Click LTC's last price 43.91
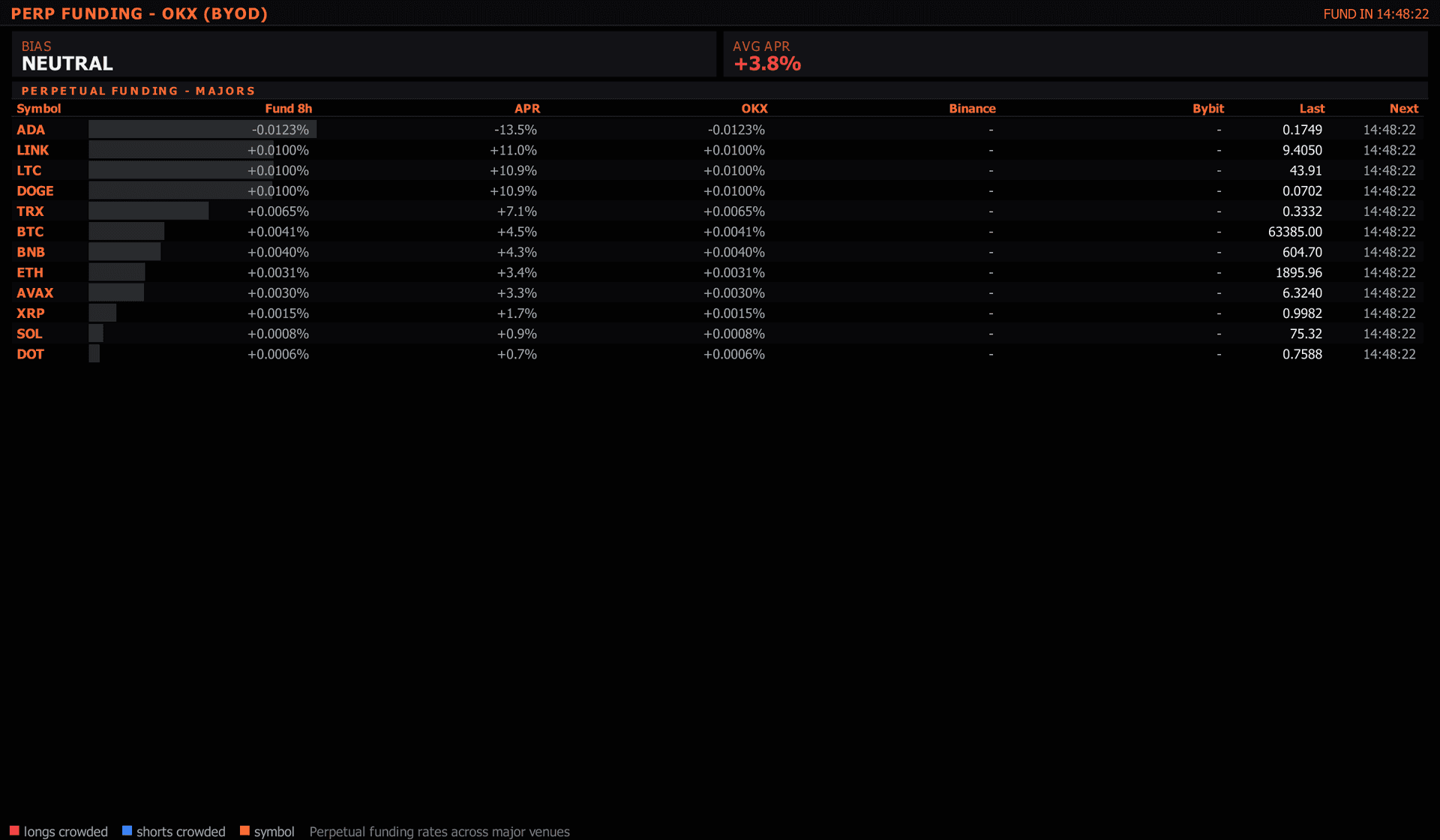1440x840 pixels. (x=1306, y=170)
